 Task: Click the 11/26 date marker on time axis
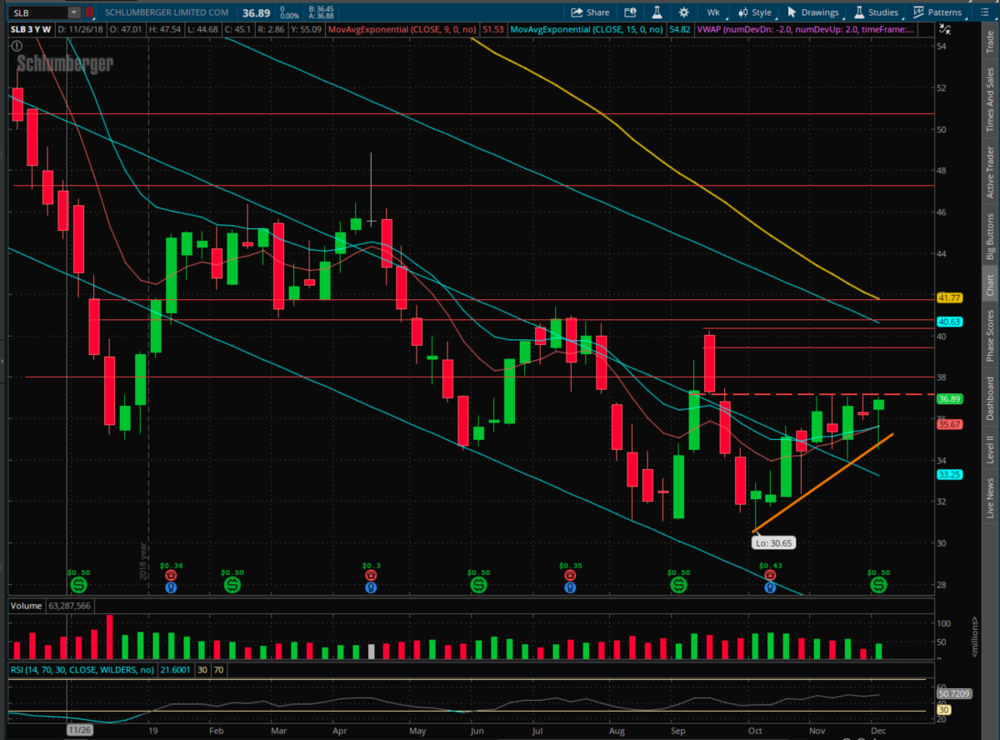pyautogui.click(x=79, y=731)
